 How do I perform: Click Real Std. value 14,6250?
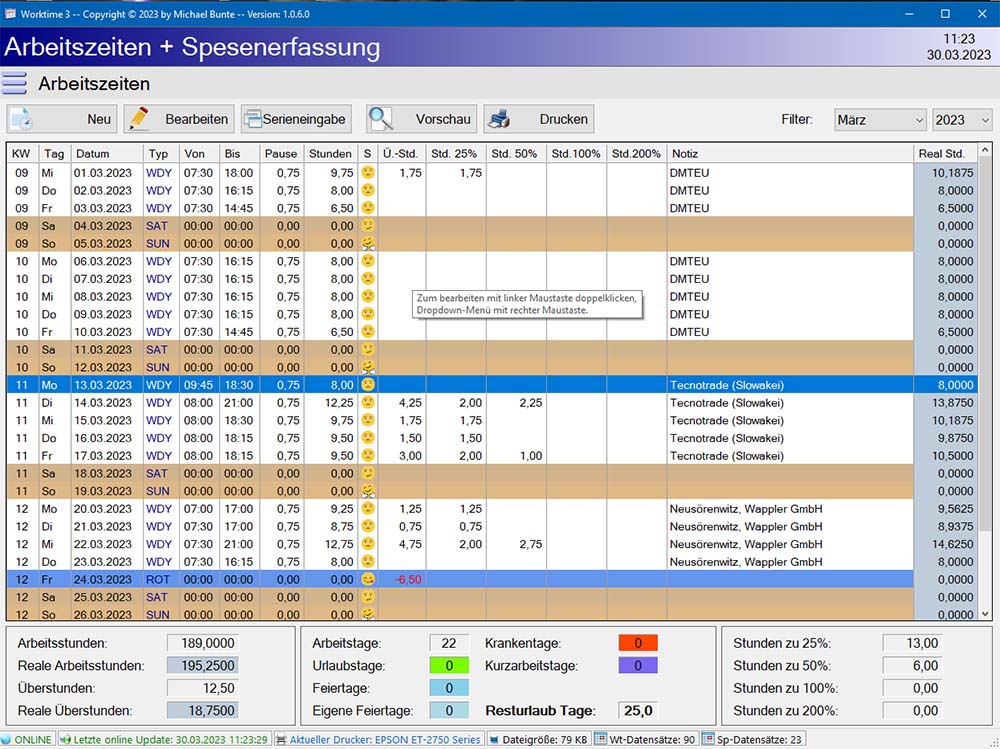click(952, 545)
